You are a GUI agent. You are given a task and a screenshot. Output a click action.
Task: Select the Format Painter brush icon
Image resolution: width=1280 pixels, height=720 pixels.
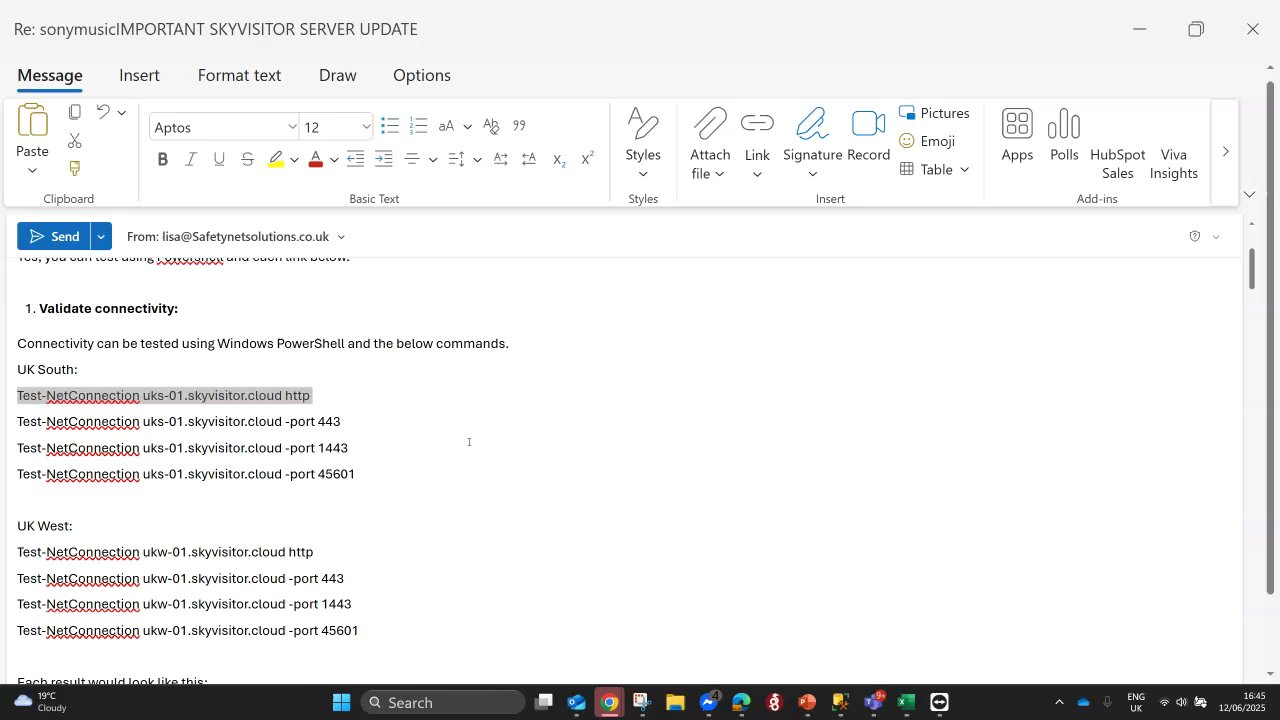coord(75,168)
